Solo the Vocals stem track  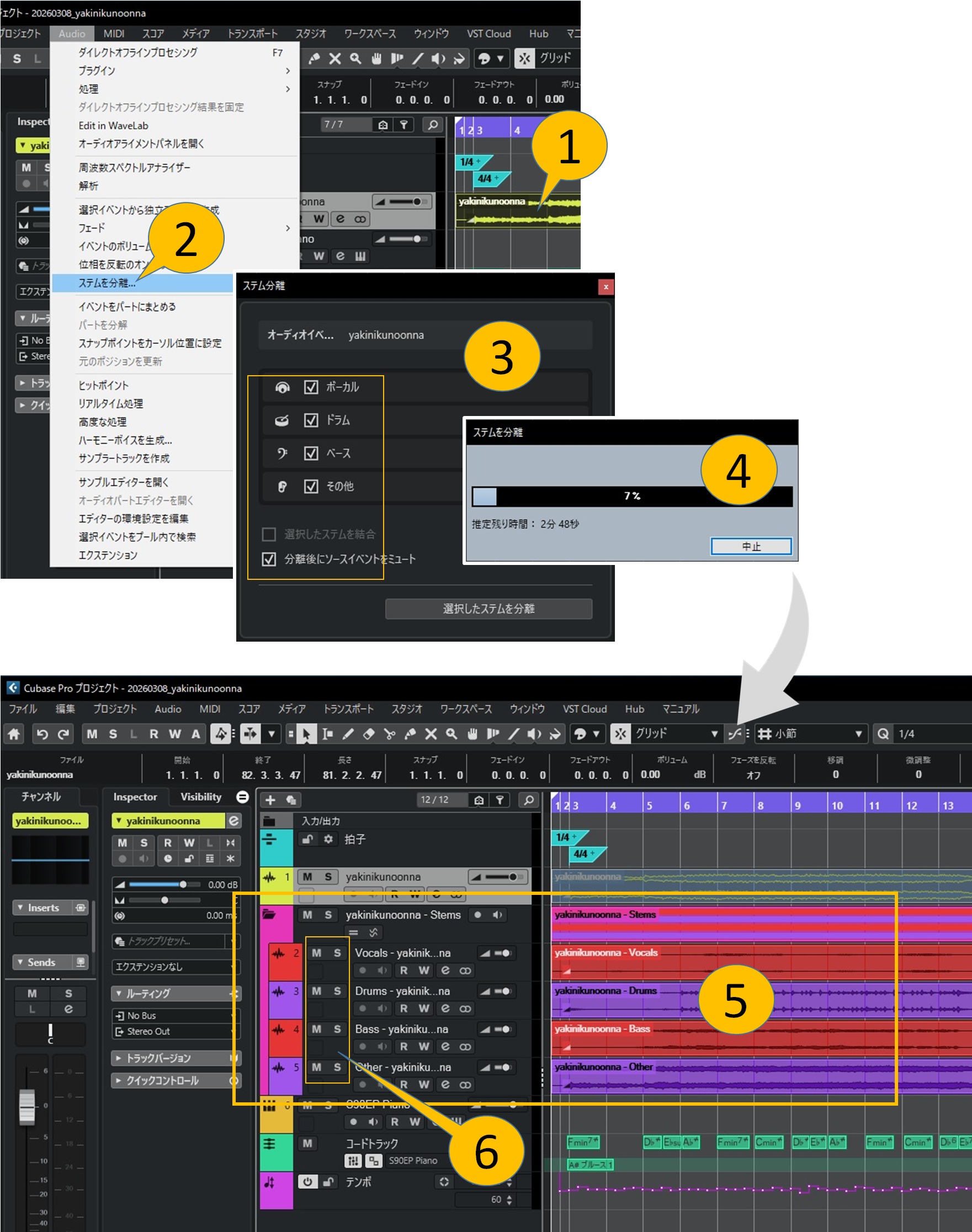[x=337, y=953]
